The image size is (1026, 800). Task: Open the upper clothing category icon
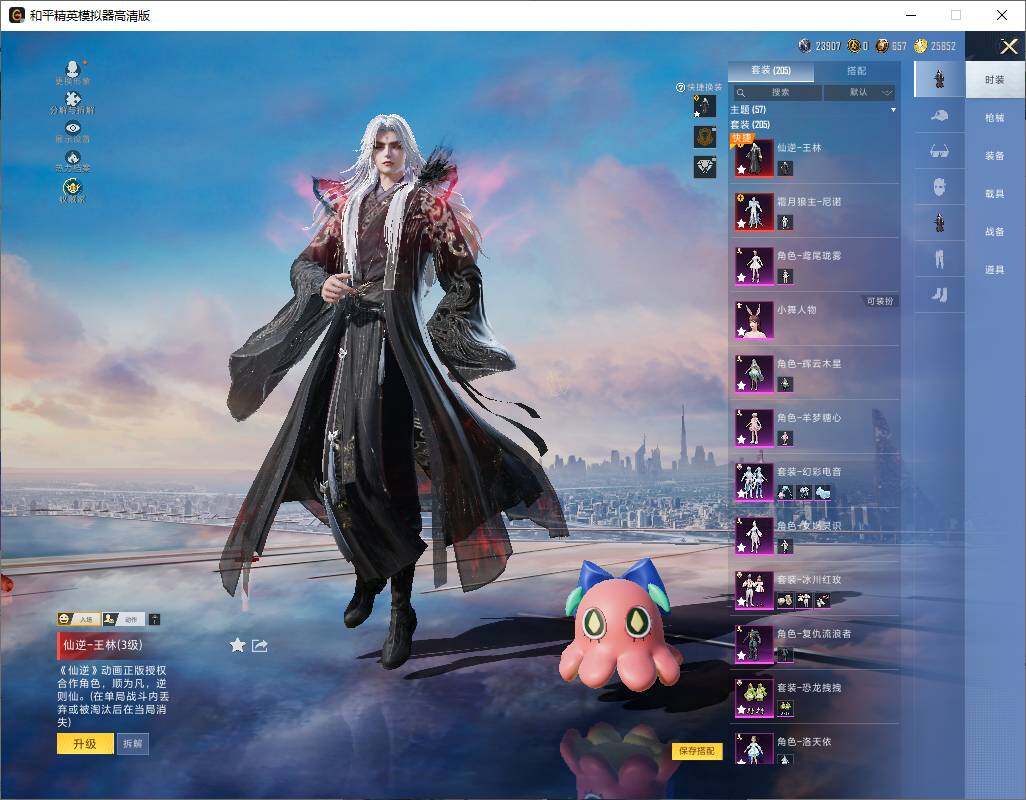click(940, 224)
